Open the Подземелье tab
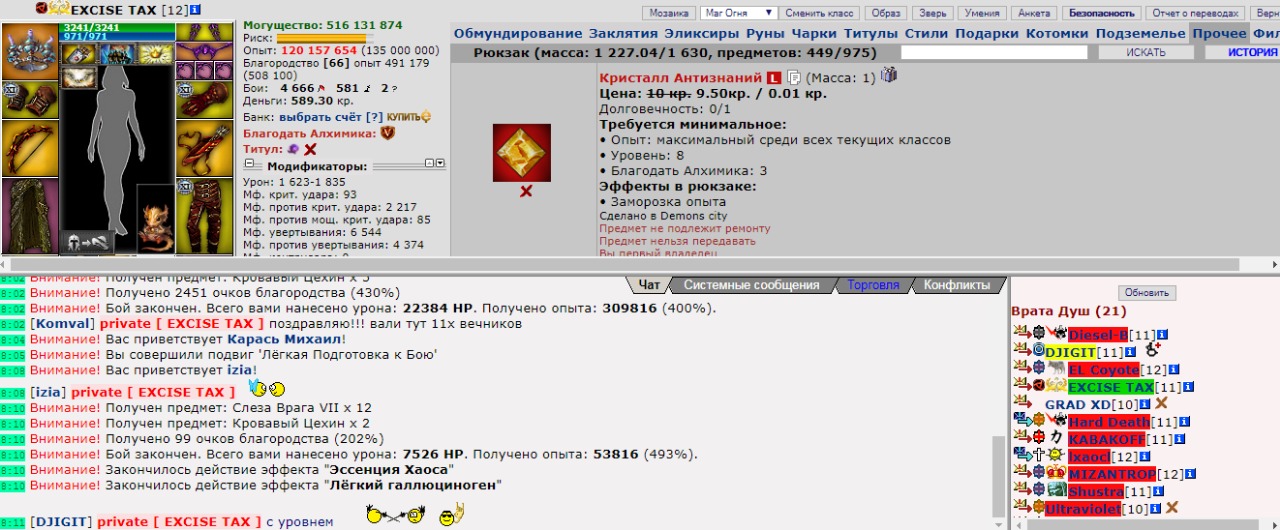 coord(1140,33)
